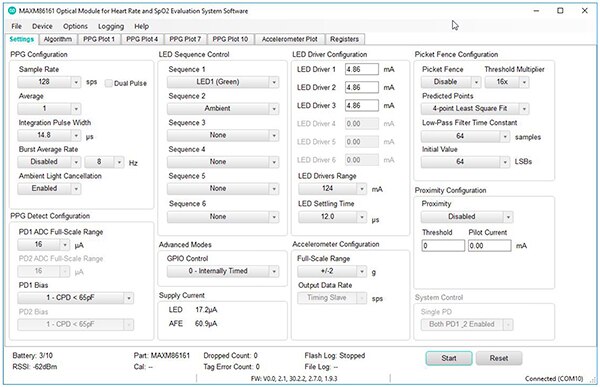Open the Logging menu
This screenshot has height=387, width=600.
click(111, 26)
